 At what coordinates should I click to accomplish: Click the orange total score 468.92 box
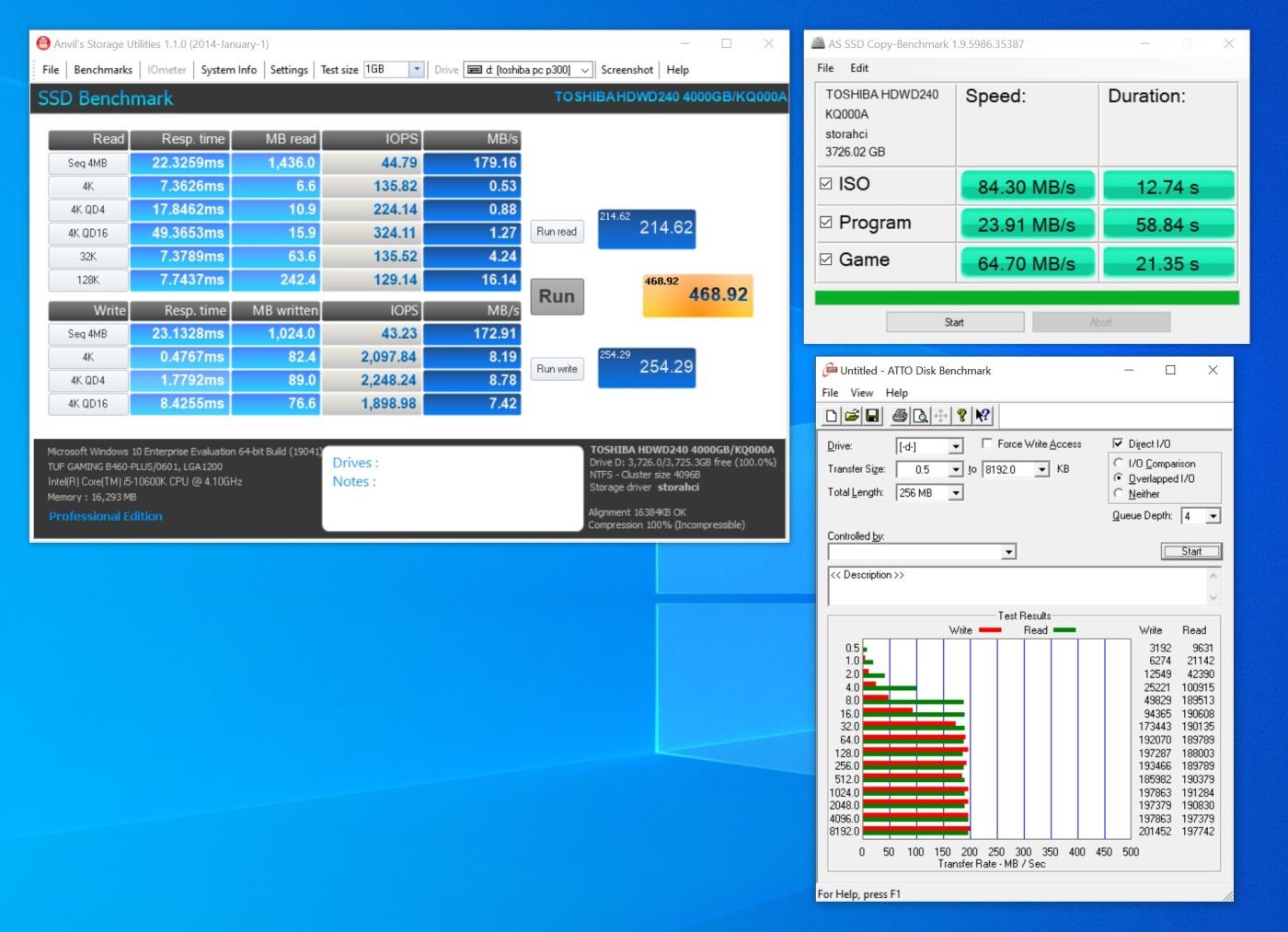tap(698, 295)
